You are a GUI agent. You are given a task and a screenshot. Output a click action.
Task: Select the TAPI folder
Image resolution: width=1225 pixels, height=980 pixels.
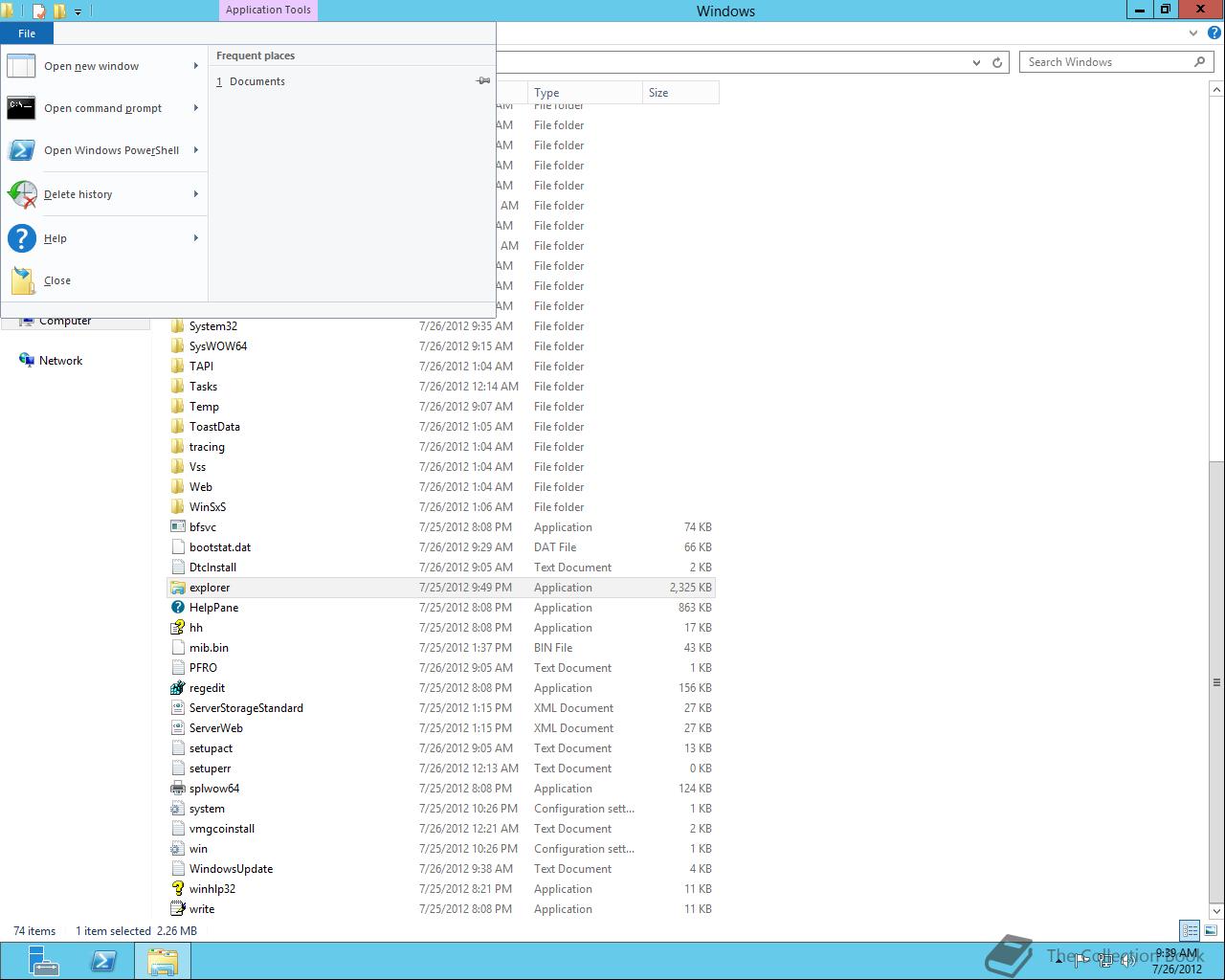click(201, 367)
